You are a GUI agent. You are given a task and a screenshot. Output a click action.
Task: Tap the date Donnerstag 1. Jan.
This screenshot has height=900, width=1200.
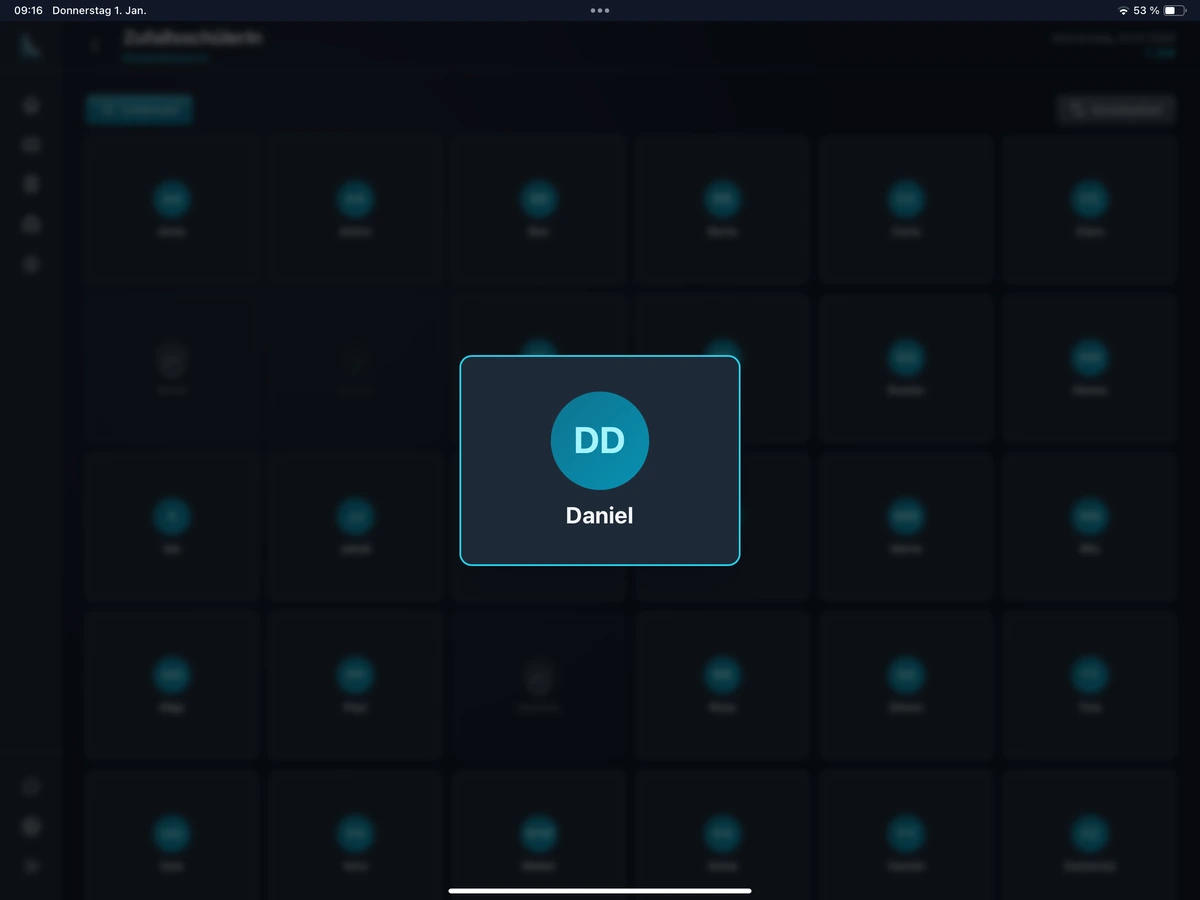99,10
